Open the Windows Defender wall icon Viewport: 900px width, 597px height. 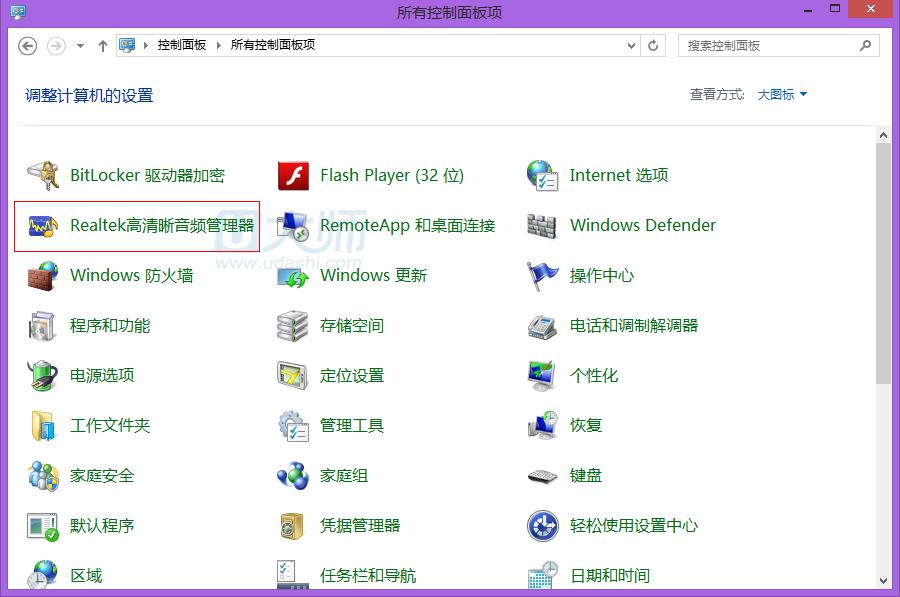(542, 226)
